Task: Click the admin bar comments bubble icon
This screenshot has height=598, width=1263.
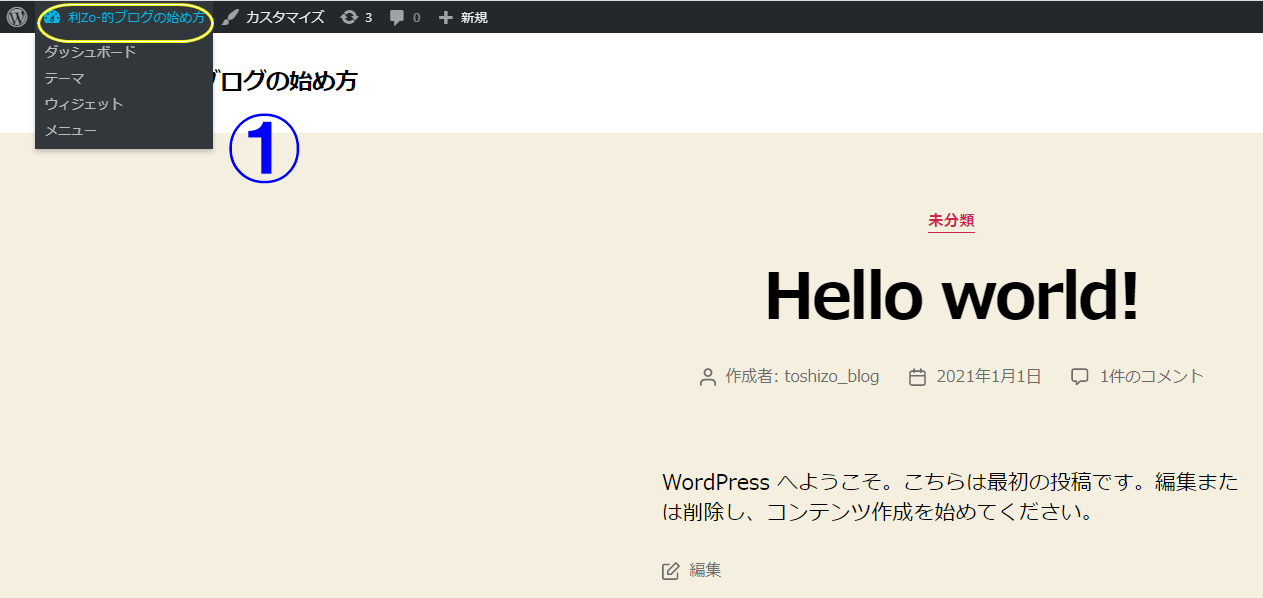Action: pos(397,17)
